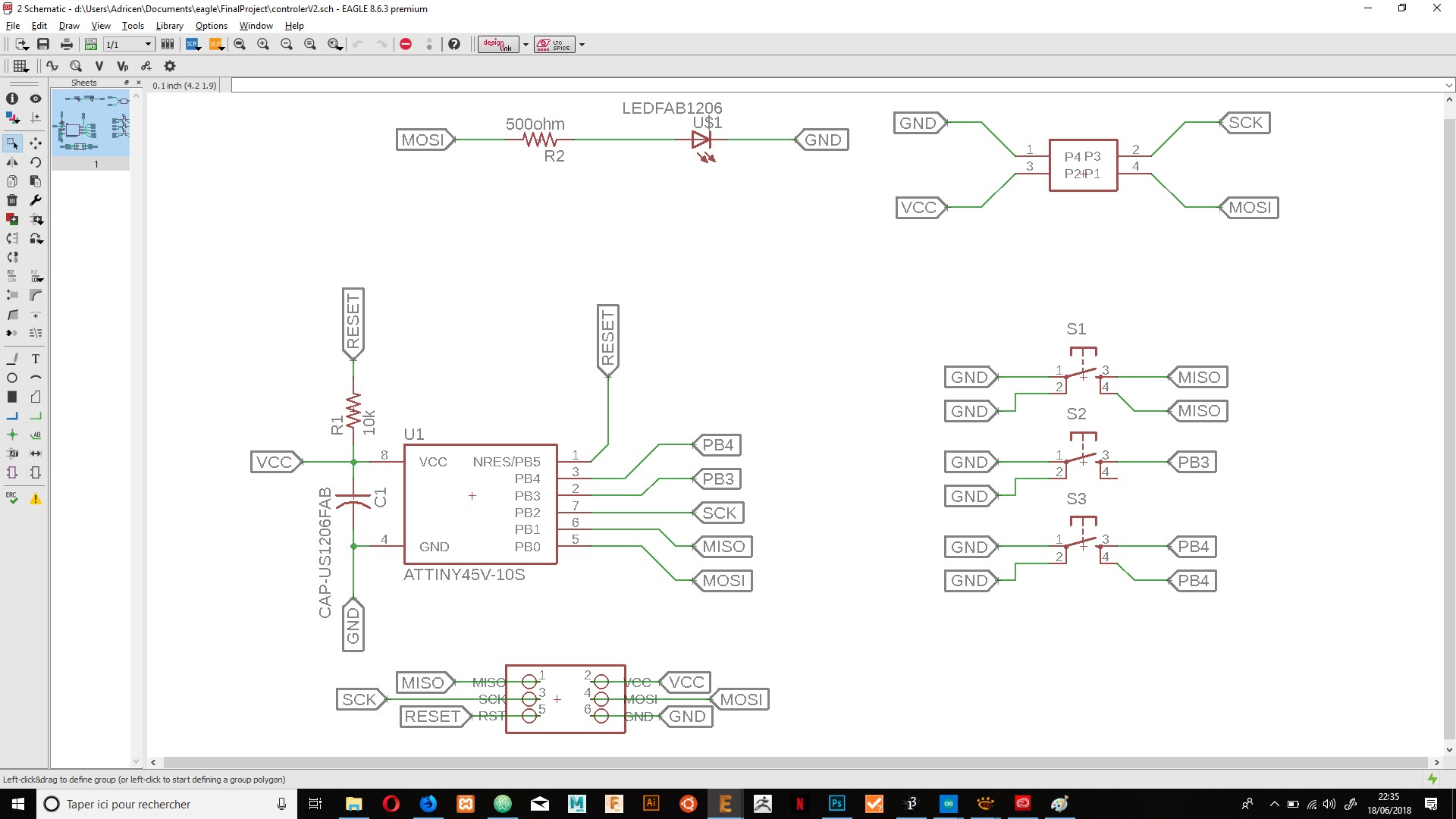Viewport: 1456px width, 819px height.
Task: Run the ERC check
Action: tap(12, 498)
